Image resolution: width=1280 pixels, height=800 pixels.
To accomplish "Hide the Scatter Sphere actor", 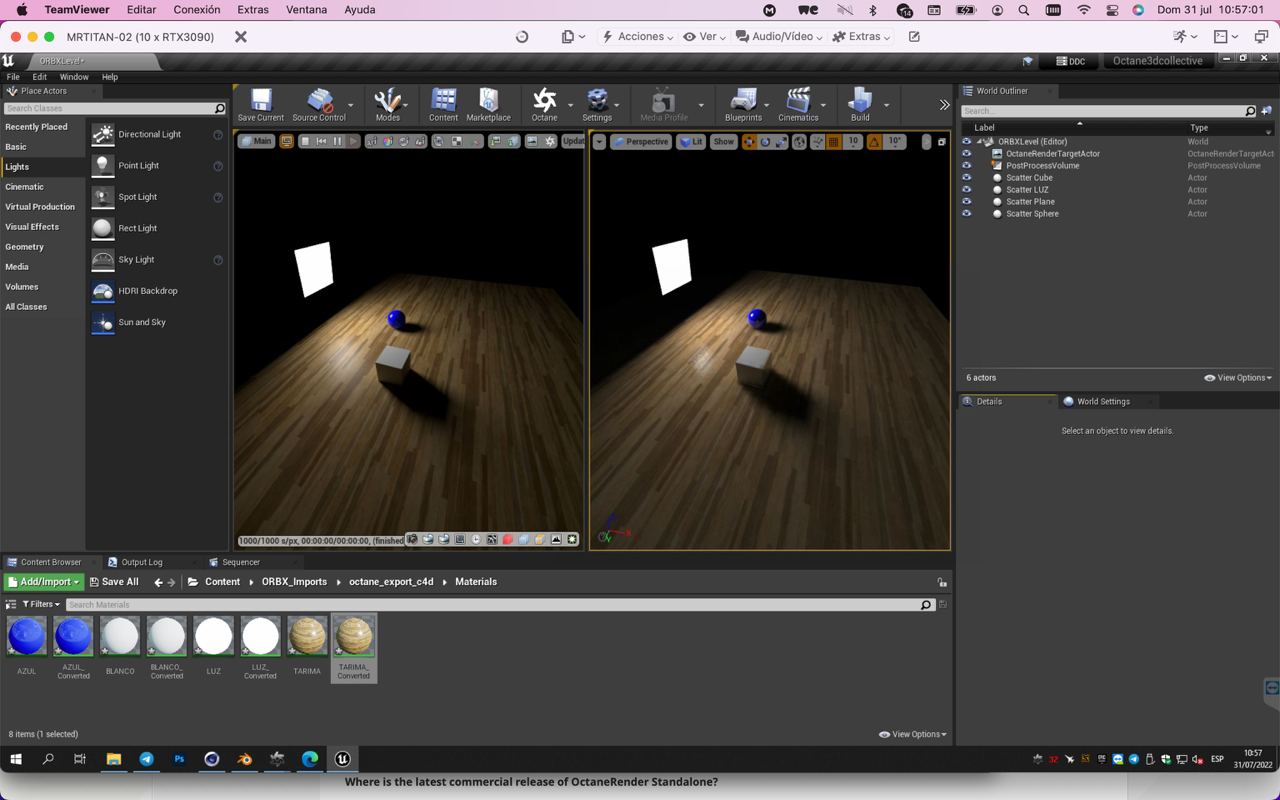I will pyautogui.click(x=966, y=214).
